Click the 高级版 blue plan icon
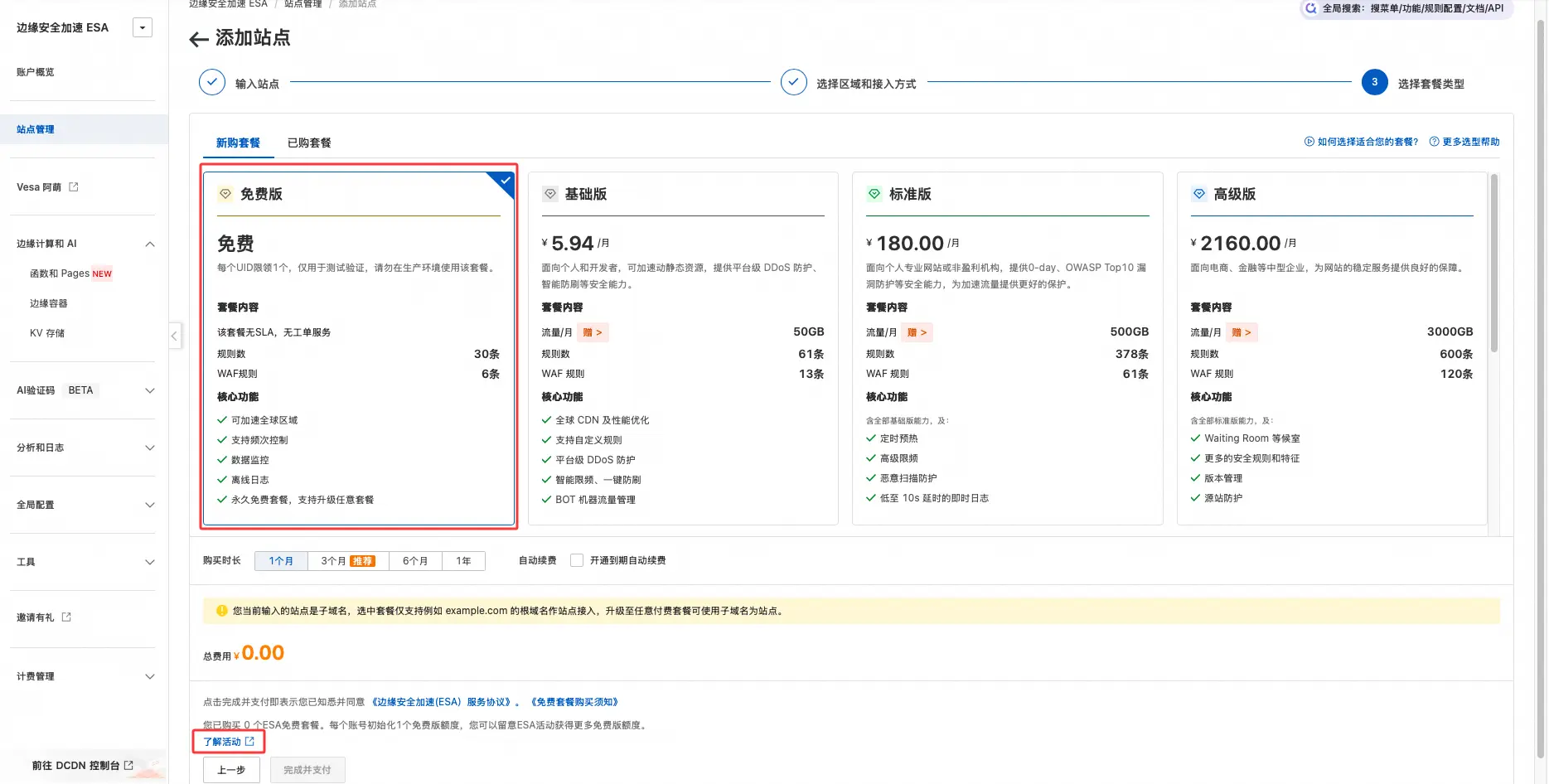Screen dimensions: 1549x784 tap(1198, 194)
